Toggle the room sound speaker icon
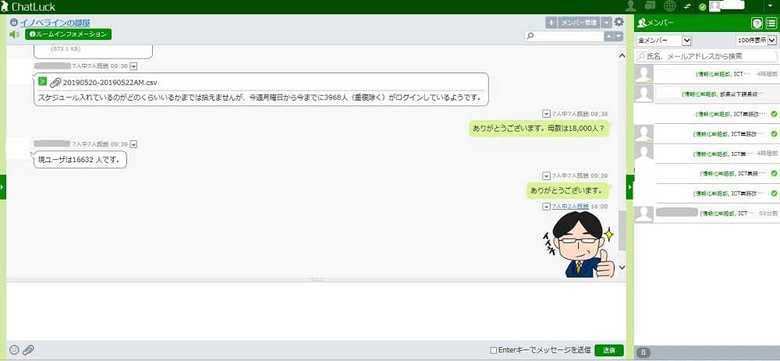 (14, 34)
